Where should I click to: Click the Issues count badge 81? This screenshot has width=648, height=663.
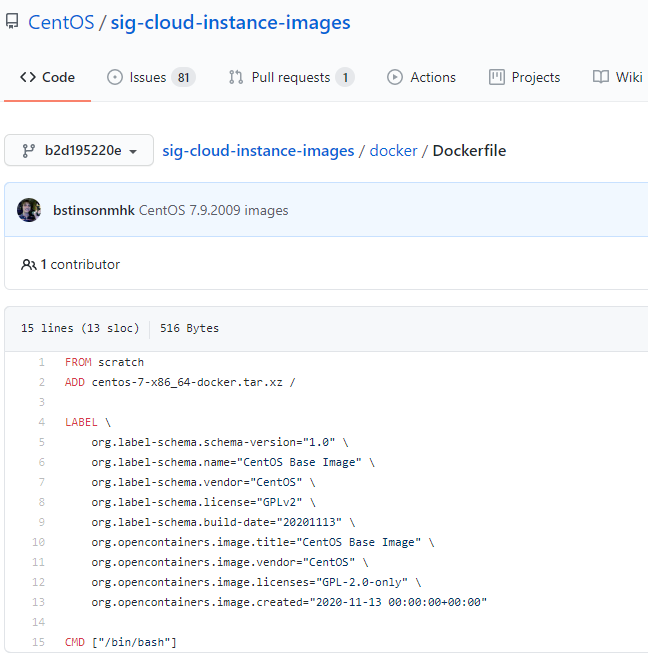tap(183, 77)
